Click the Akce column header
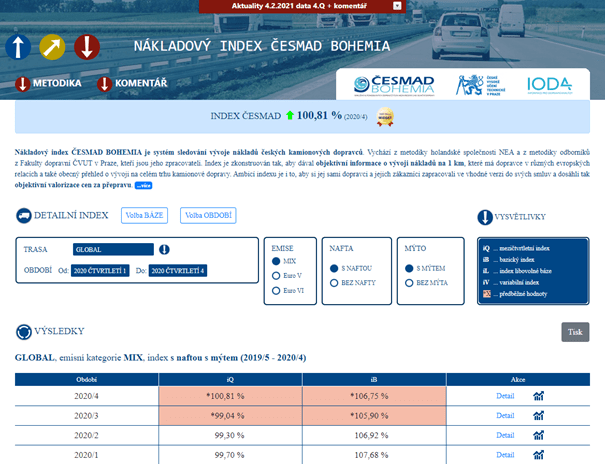Viewport: 605px width, 464px height. pos(518,380)
